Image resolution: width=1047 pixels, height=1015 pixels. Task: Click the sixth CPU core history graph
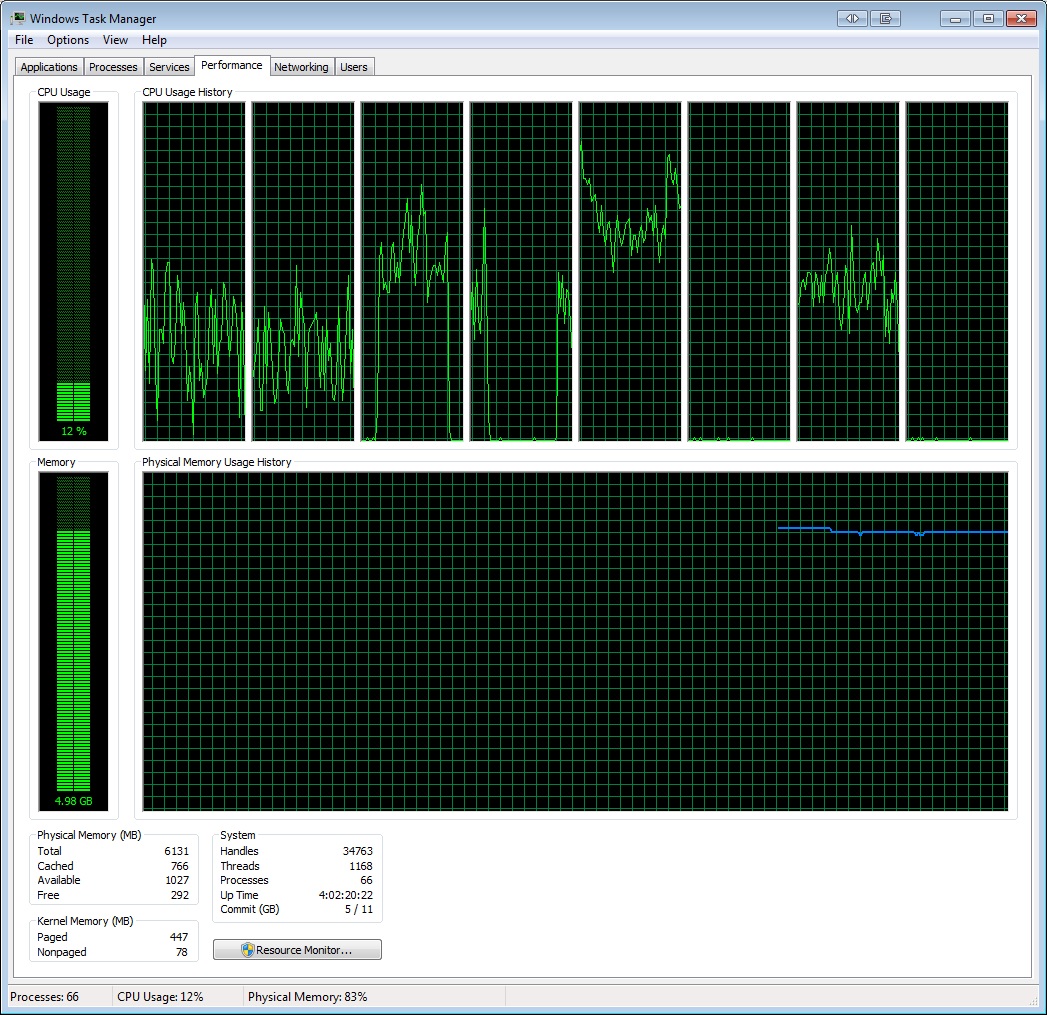pos(739,271)
